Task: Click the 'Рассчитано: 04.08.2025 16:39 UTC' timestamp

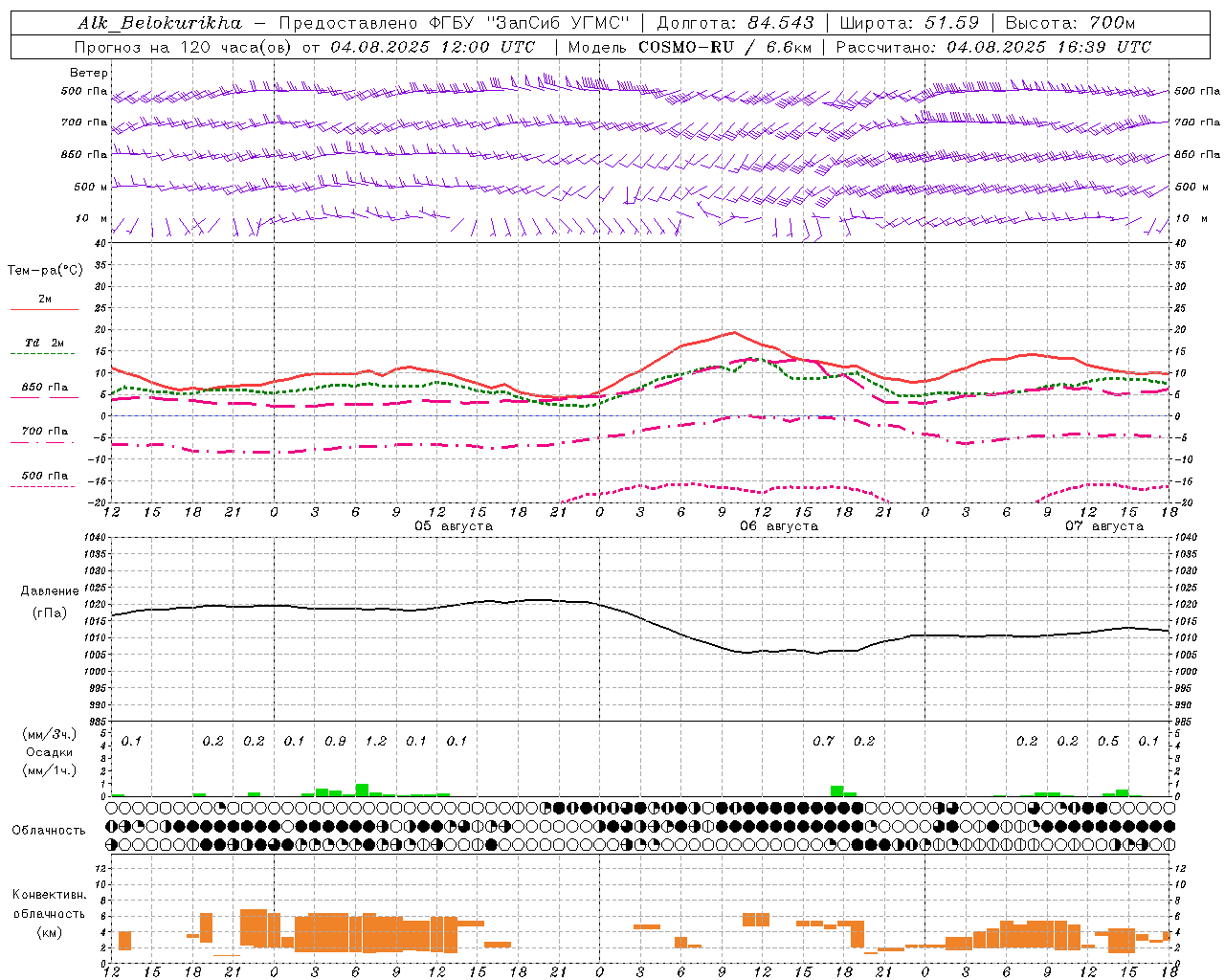Action: [993, 47]
